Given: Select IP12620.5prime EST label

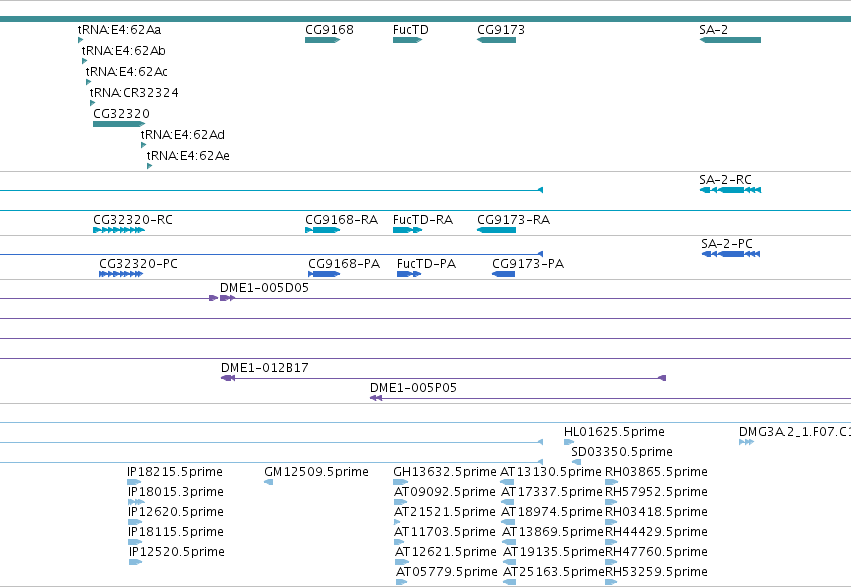Looking at the screenshot, I should point(176,512).
